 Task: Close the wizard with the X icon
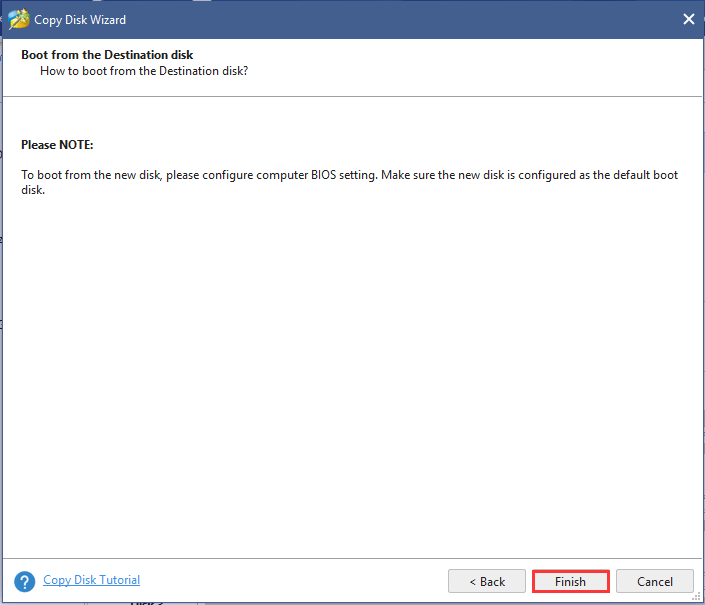(x=688, y=19)
